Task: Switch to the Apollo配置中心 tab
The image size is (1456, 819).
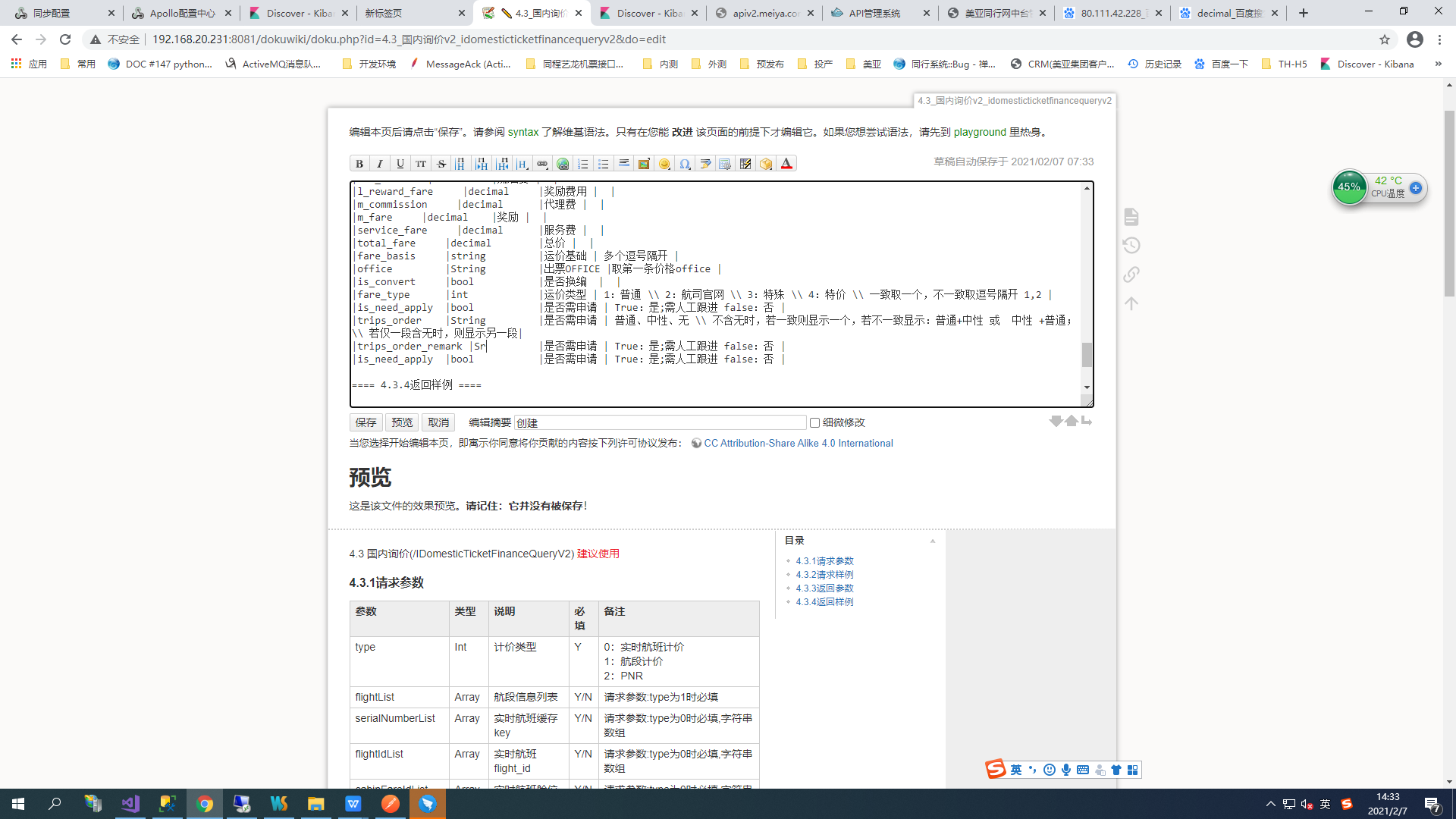Action: [x=182, y=13]
